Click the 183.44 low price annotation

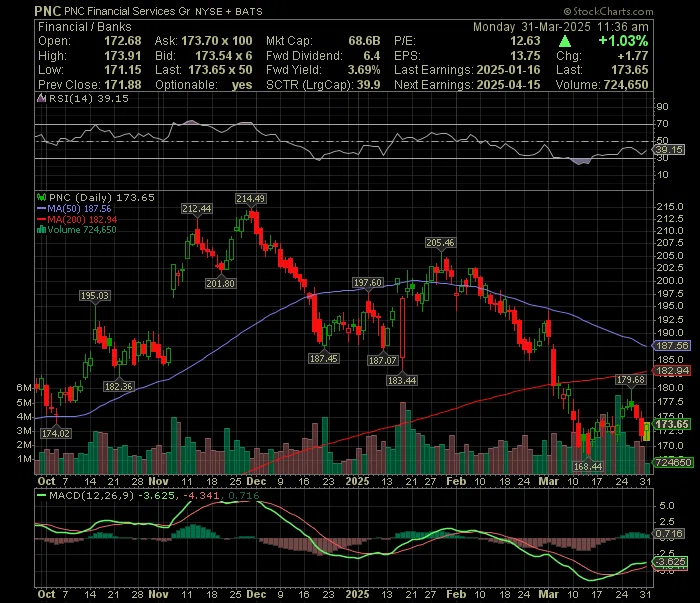coord(402,380)
